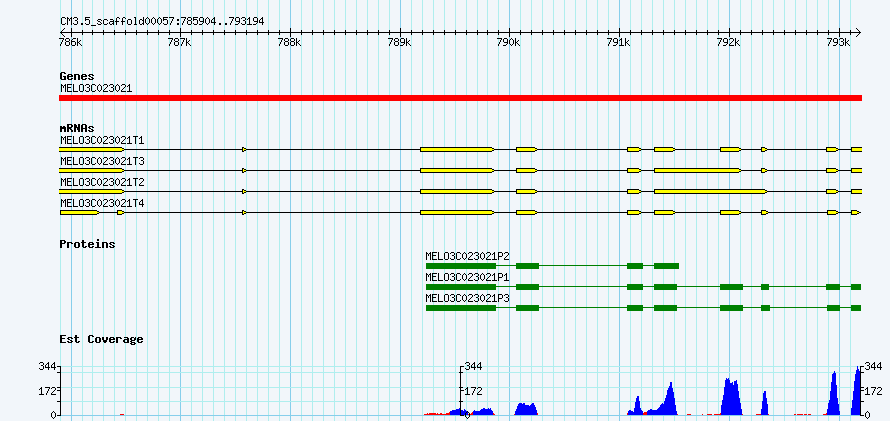Select the first green block of protein MELO3C023021P2
Screen dimensions: 890x421
pyautogui.click(x=461, y=266)
